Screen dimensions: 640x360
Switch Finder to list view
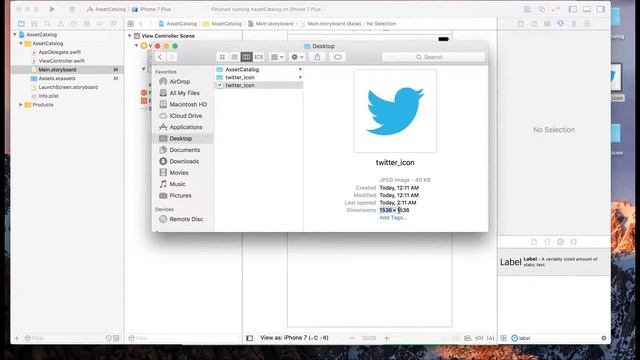point(234,57)
